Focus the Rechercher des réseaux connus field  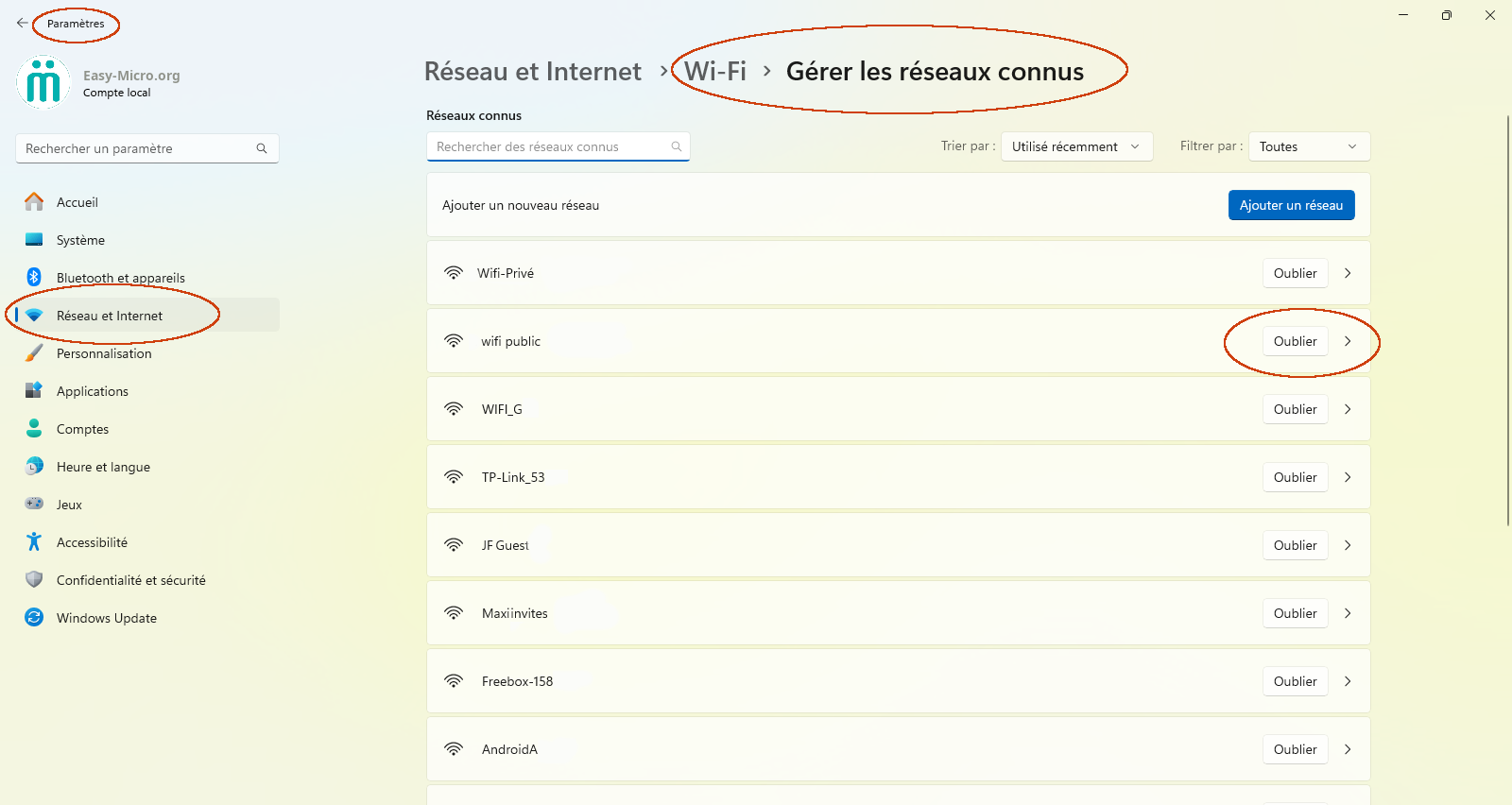(558, 146)
